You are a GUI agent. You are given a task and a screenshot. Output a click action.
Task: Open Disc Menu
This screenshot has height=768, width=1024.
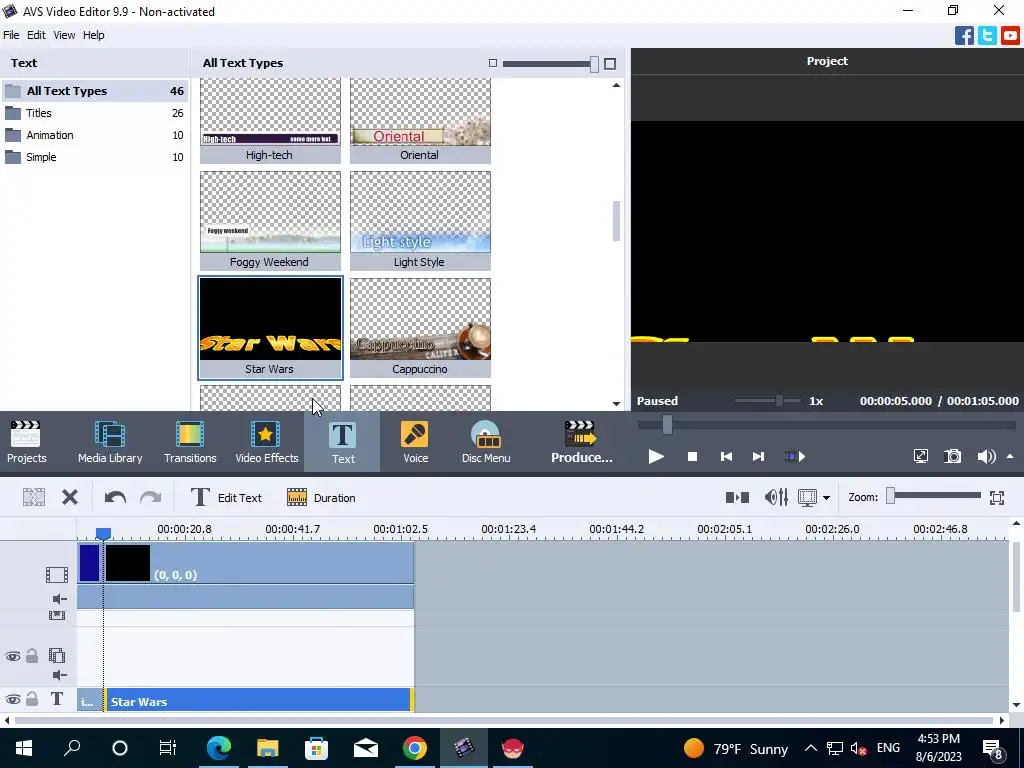486,442
